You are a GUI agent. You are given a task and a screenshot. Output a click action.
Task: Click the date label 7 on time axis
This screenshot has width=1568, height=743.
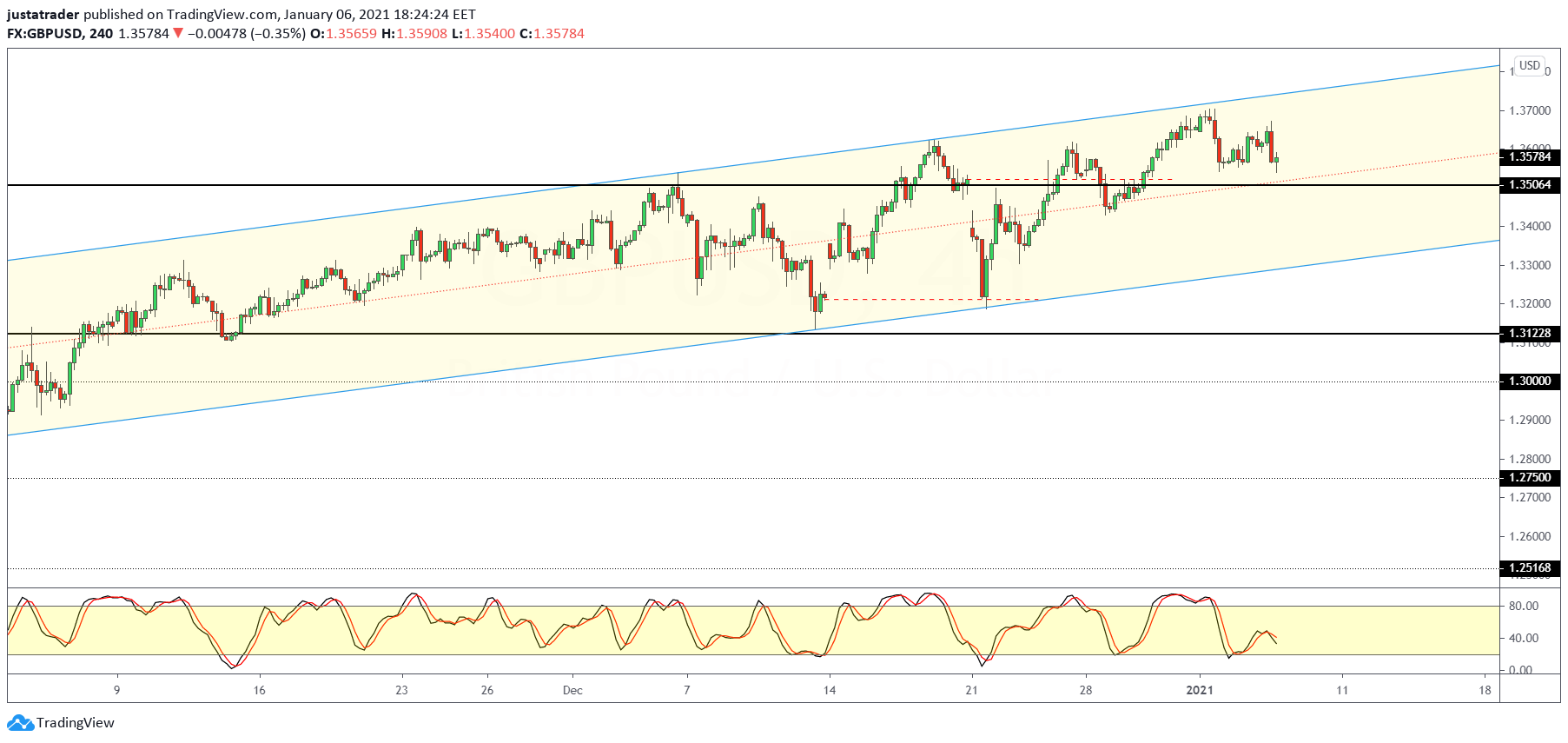(687, 691)
